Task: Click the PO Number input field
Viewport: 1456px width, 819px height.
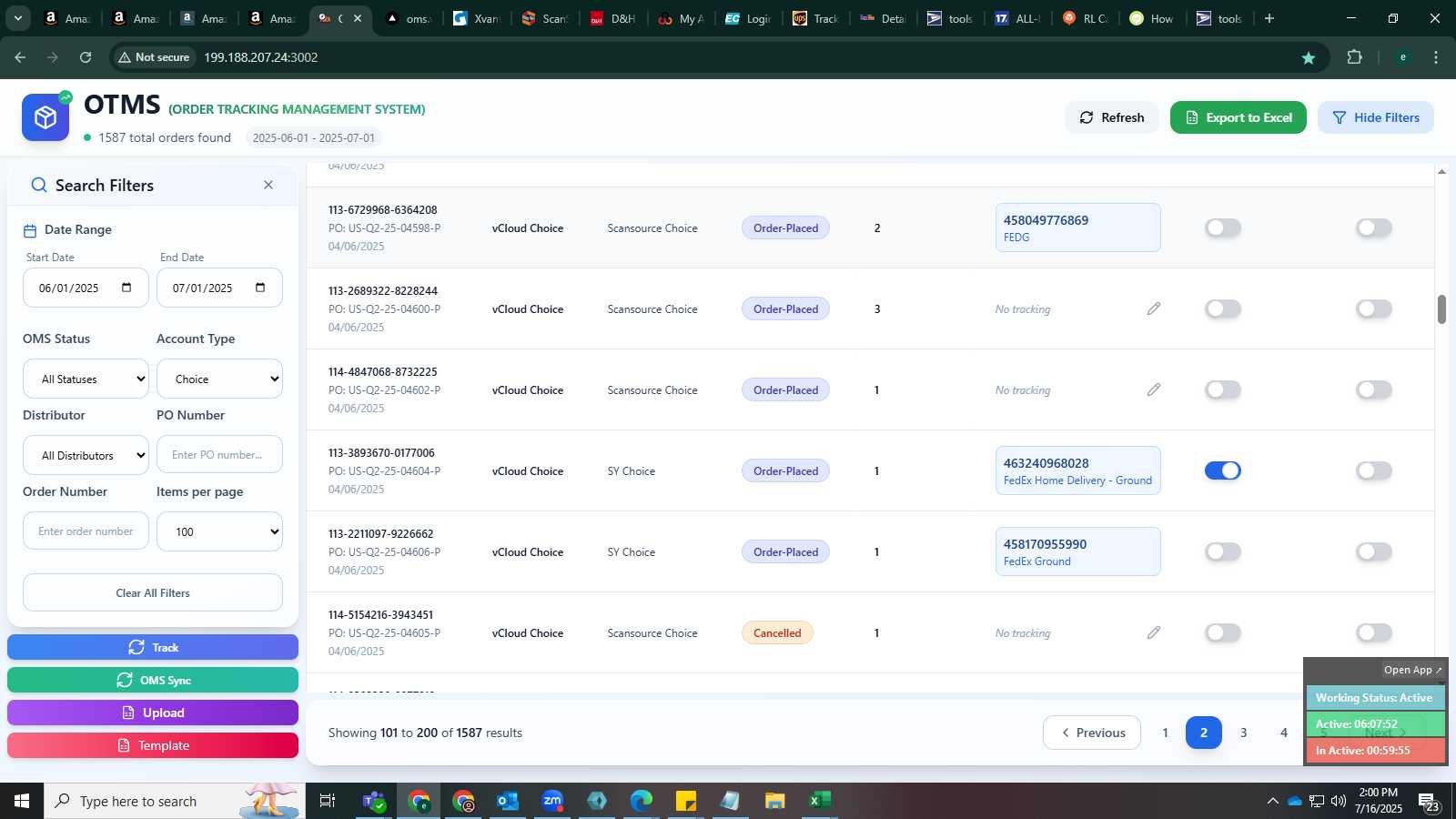Action: point(219,454)
